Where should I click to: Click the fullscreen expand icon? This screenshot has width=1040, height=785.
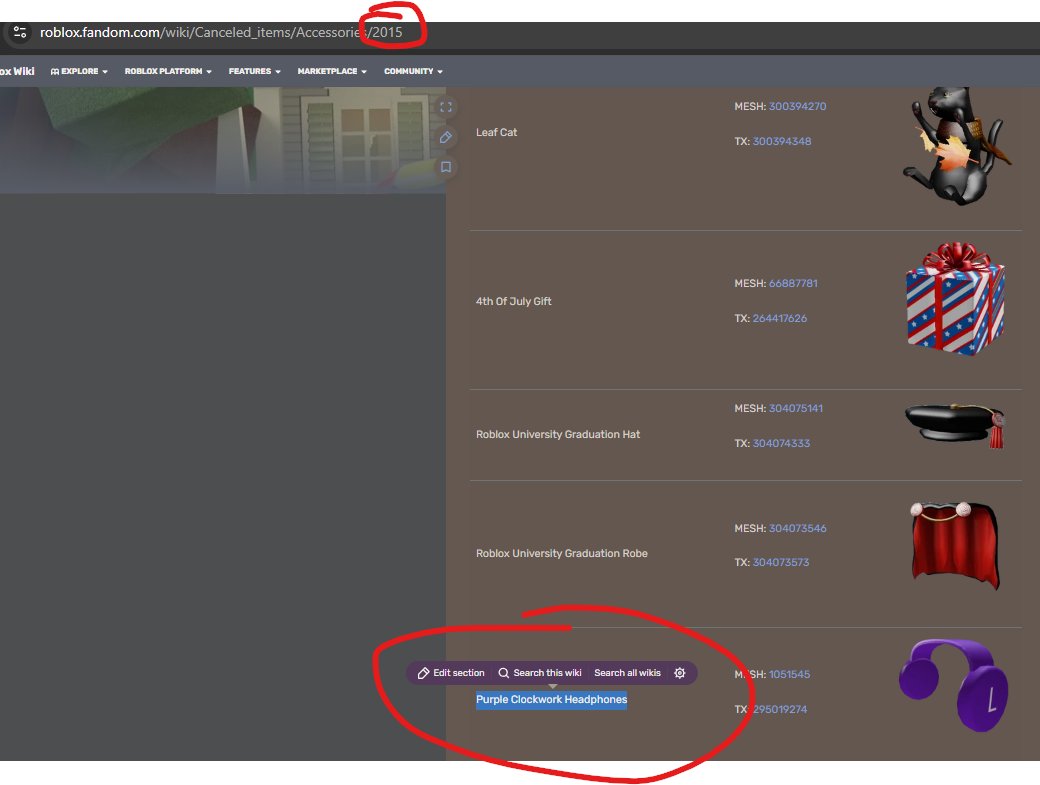[x=446, y=107]
